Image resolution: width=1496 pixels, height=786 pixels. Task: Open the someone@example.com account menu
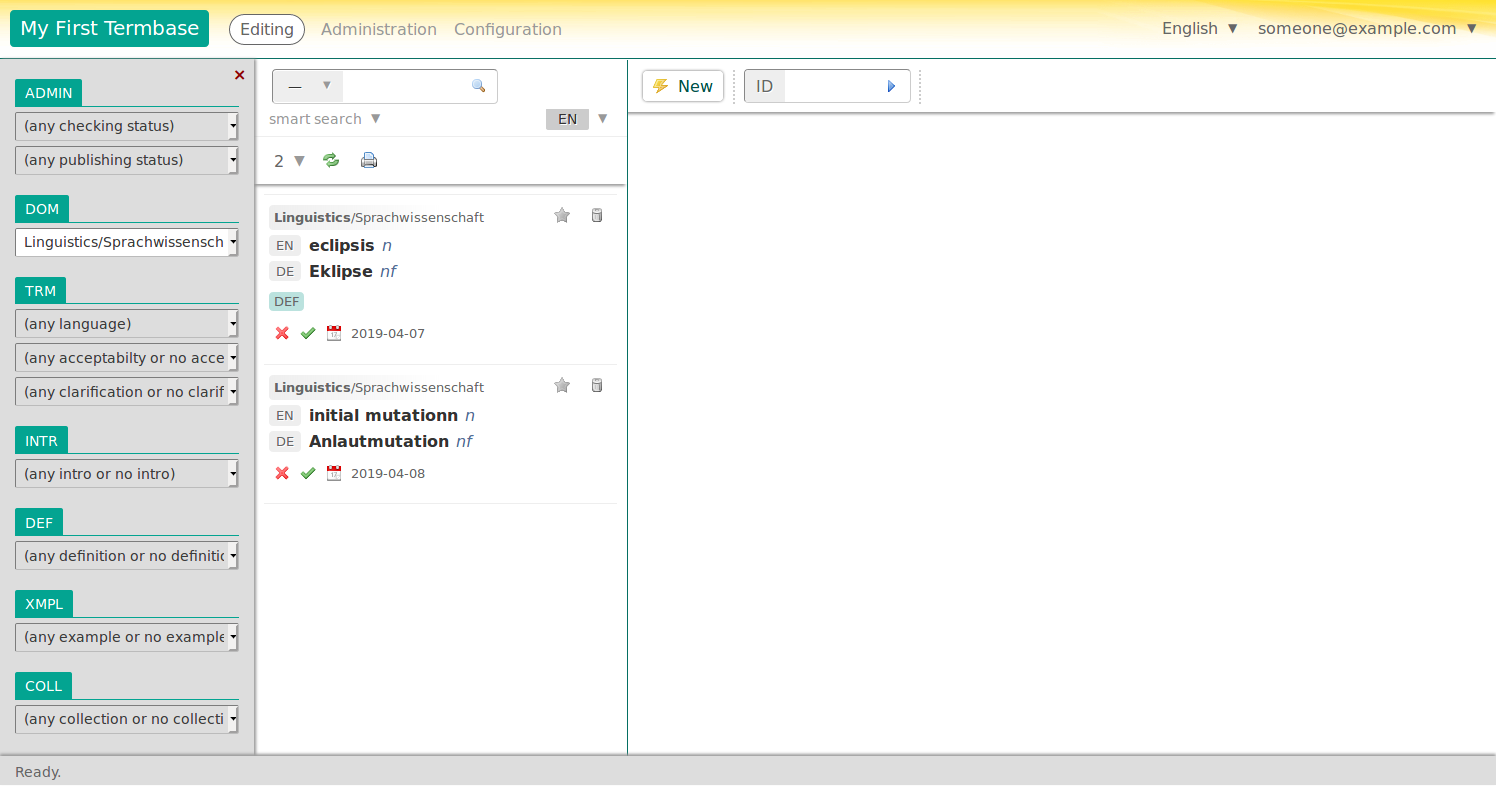point(1356,28)
